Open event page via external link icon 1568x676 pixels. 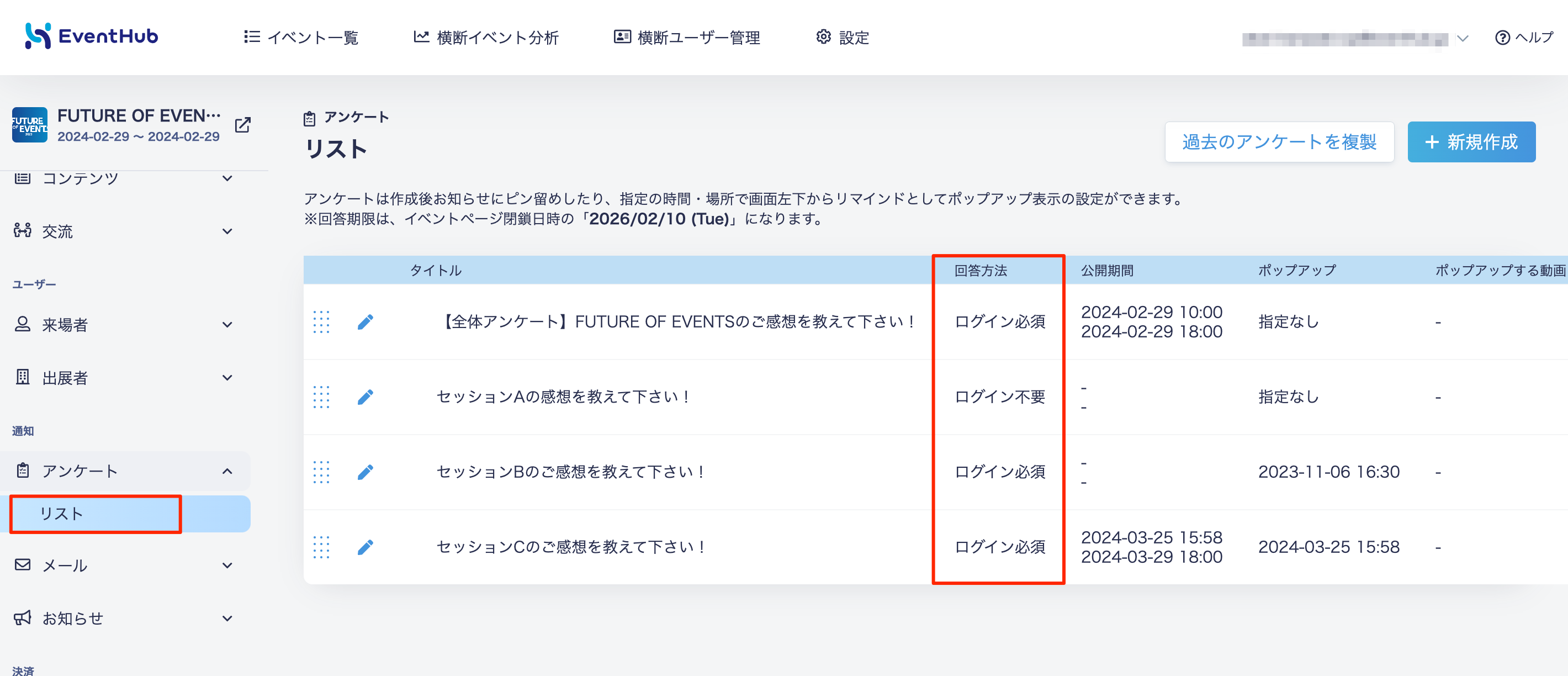pyautogui.click(x=243, y=125)
